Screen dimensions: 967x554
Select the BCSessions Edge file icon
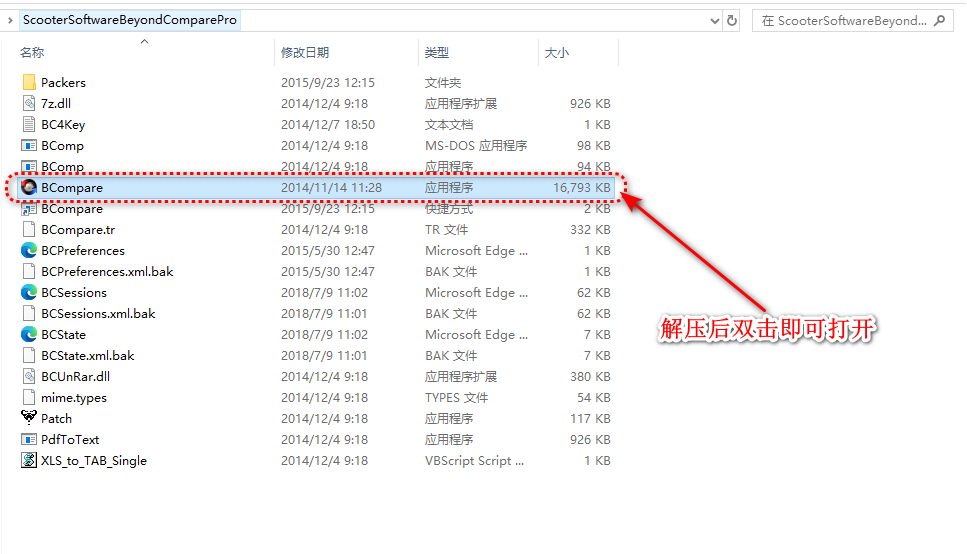pyautogui.click(x=29, y=292)
